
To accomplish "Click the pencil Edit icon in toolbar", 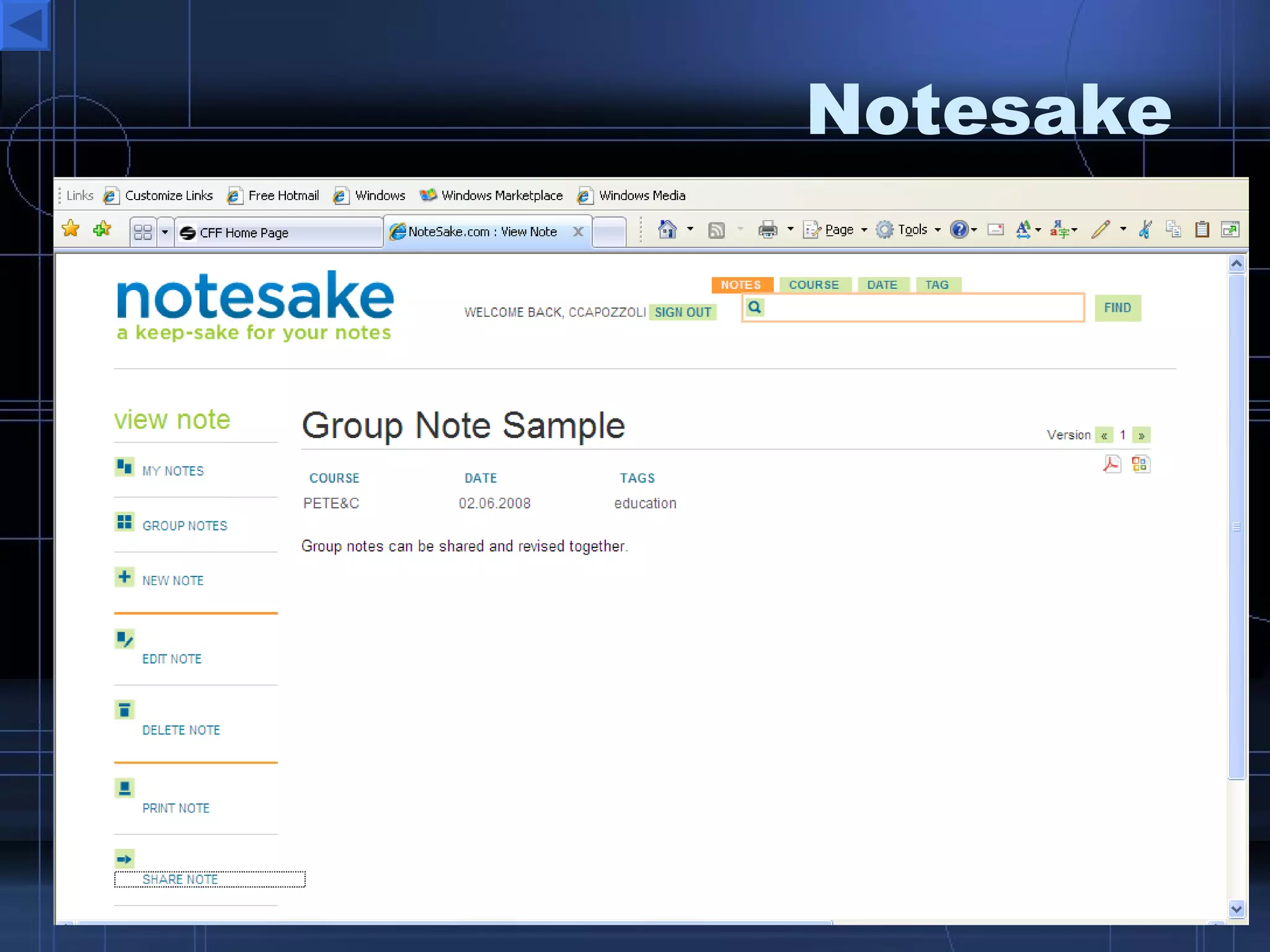I will [x=1101, y=229].
